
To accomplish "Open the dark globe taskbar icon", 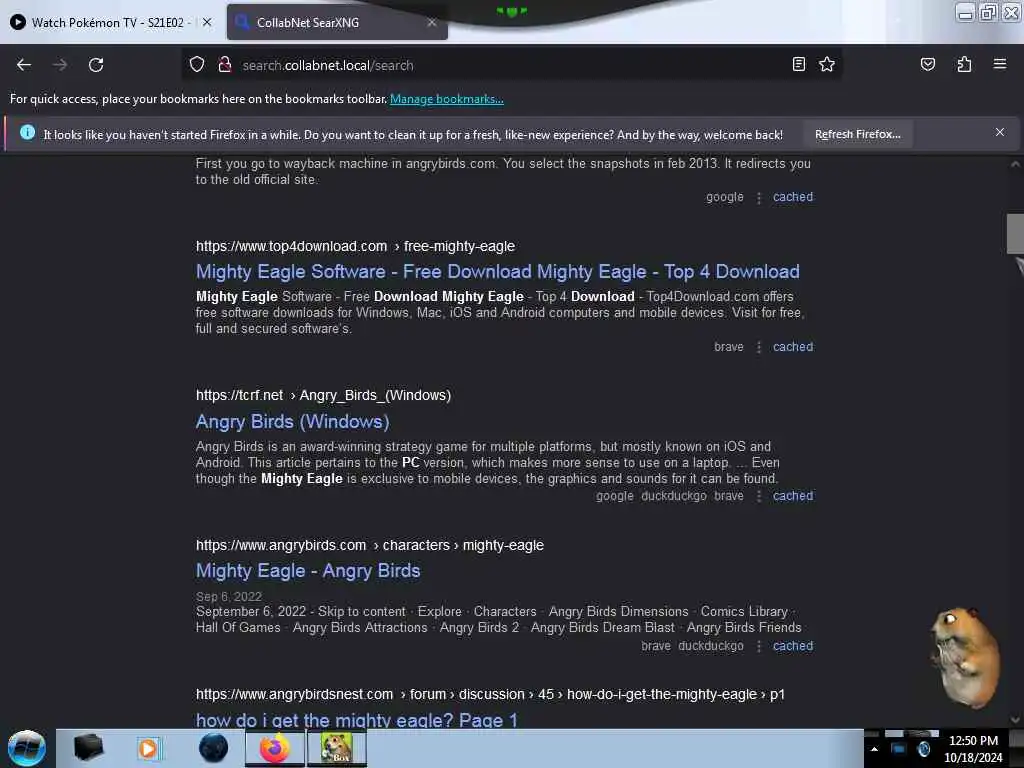I will pos(214,748).
